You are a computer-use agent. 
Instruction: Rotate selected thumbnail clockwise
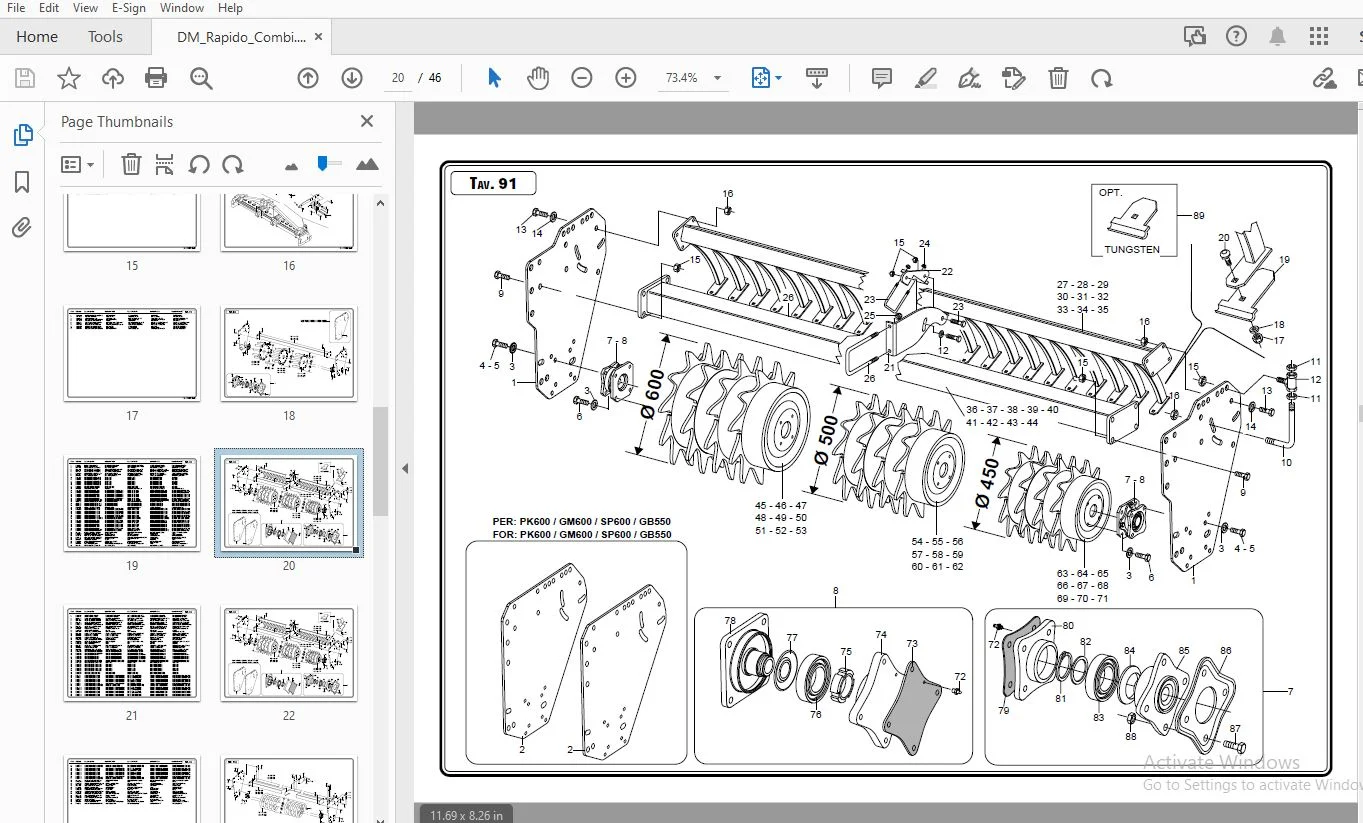233,164
